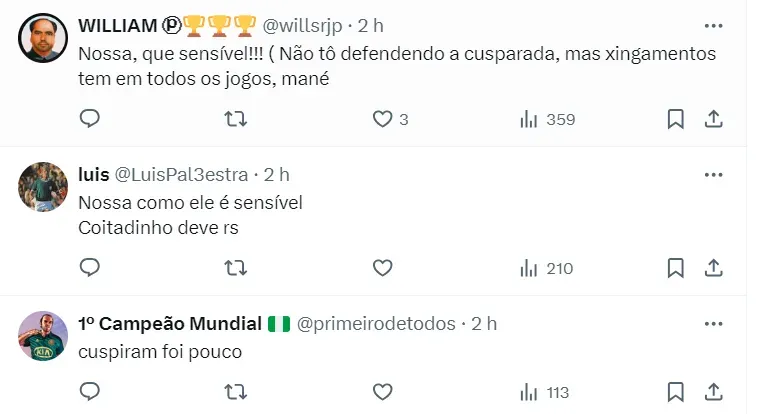
Task: Bookmark luis's tweet
Action: [x=675, y=267]
